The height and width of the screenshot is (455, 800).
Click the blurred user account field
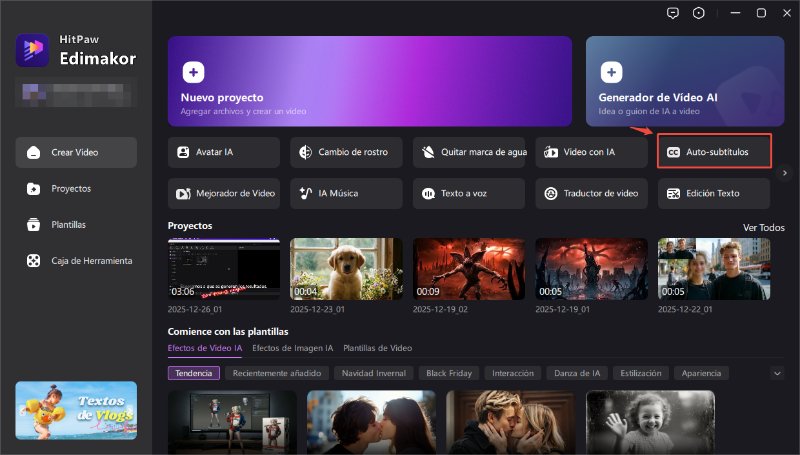[x=76, y=93]
